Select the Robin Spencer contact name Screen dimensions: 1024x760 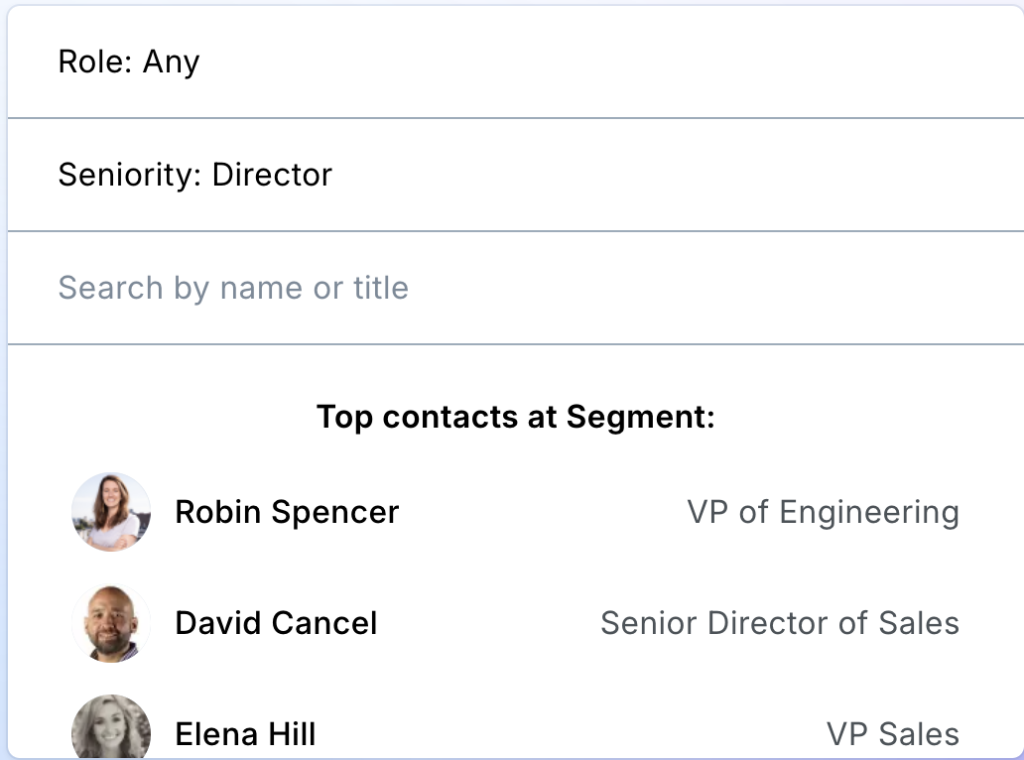click(x=287, y=512)
